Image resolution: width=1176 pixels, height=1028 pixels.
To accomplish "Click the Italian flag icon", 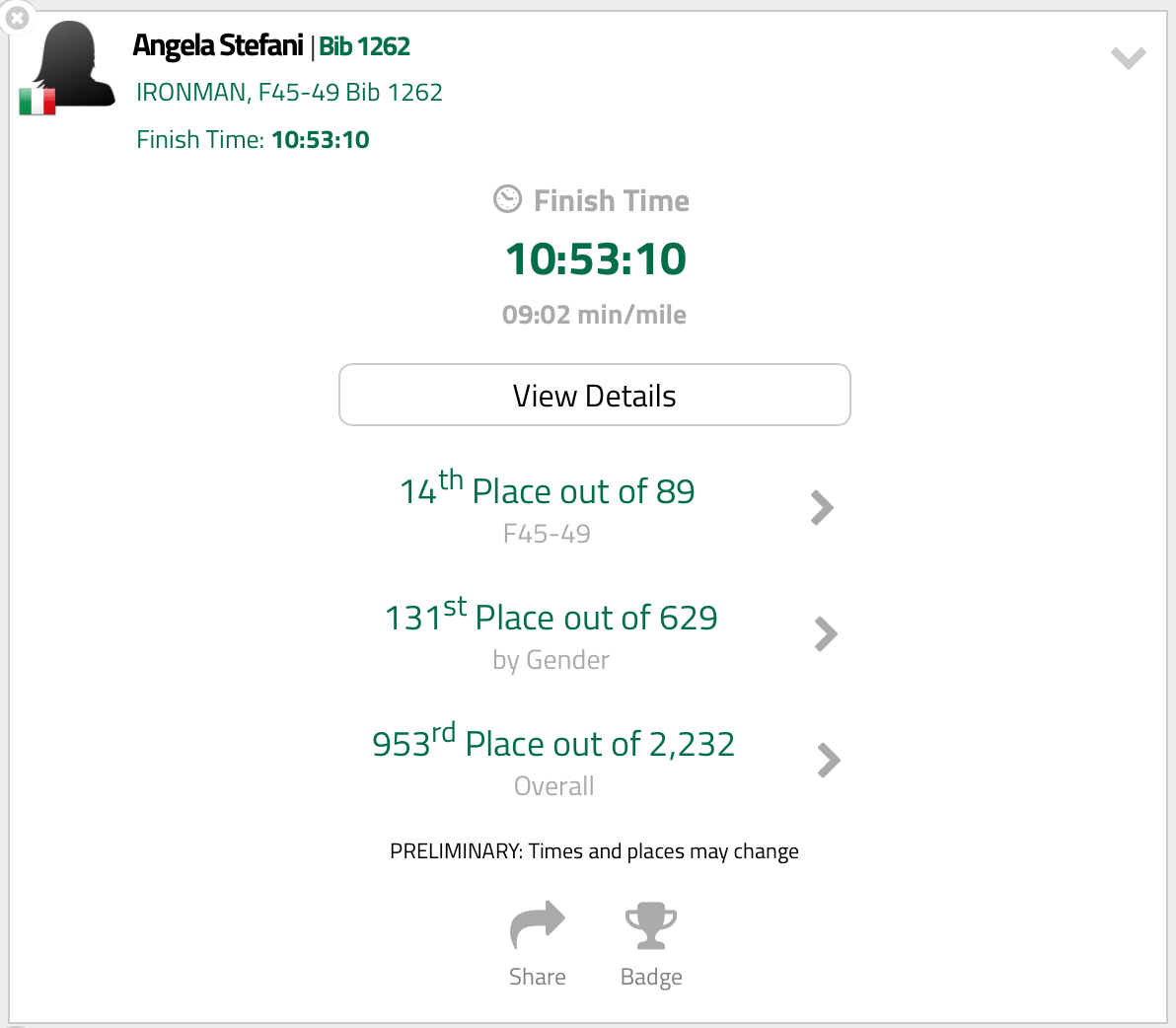I will click(x=37, y=101).
